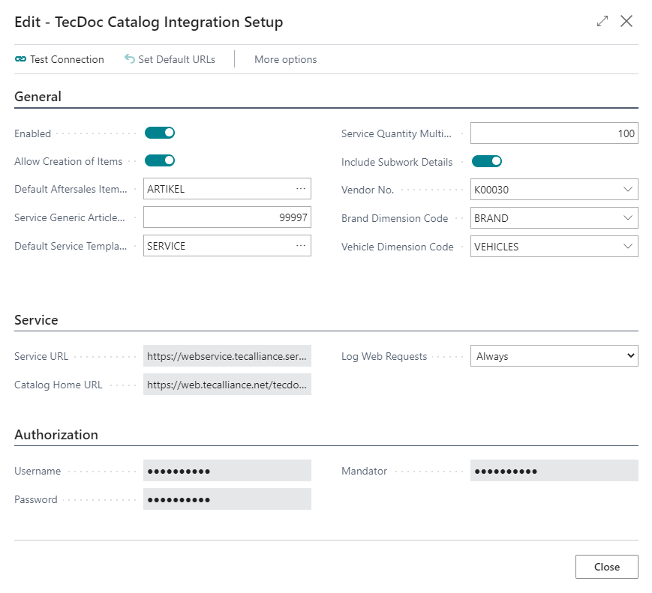Click the Default Aftersales Item field ARTIKEL

coord(227,189)
